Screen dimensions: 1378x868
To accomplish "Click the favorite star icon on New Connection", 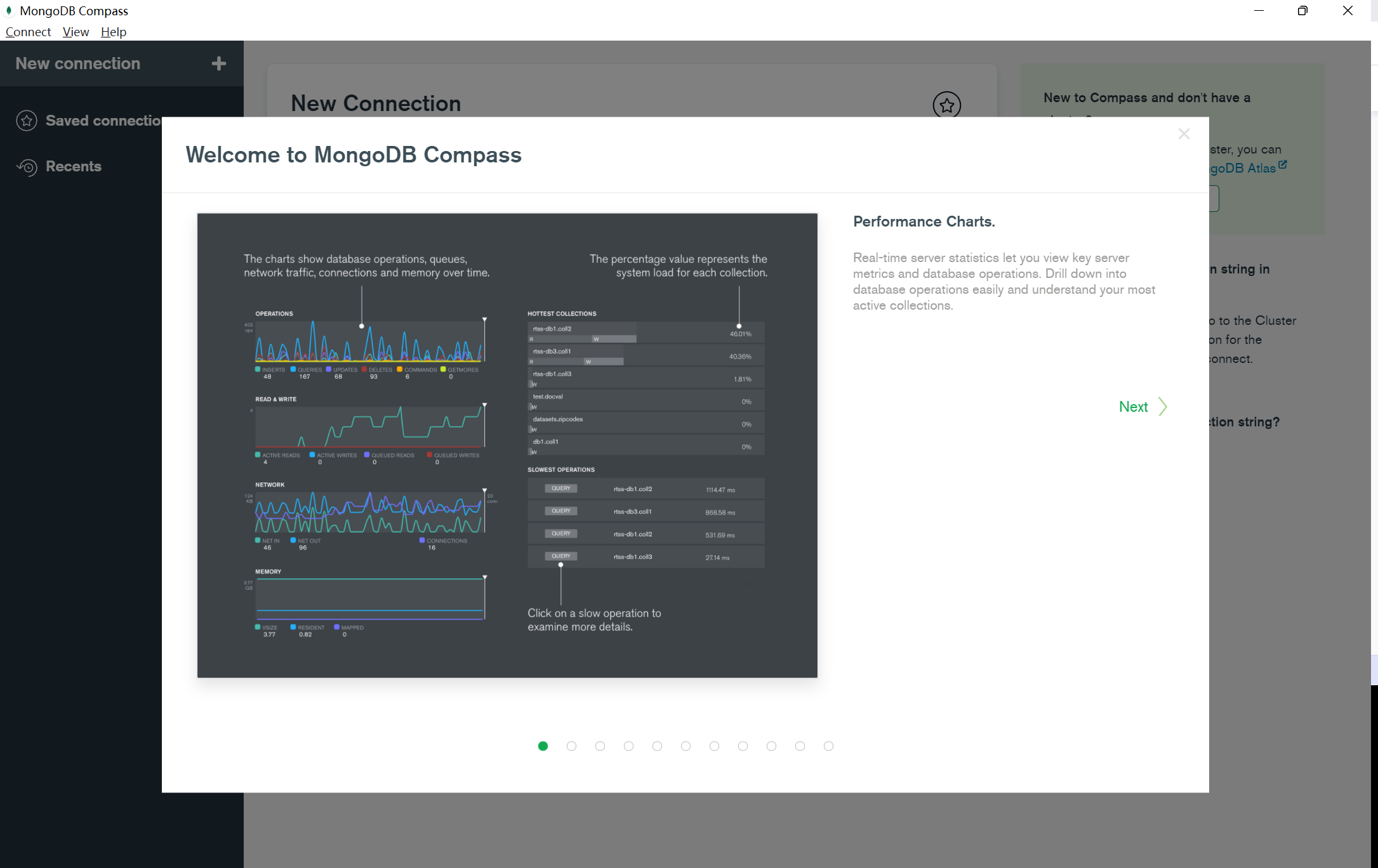I will (x=946, y=105).
